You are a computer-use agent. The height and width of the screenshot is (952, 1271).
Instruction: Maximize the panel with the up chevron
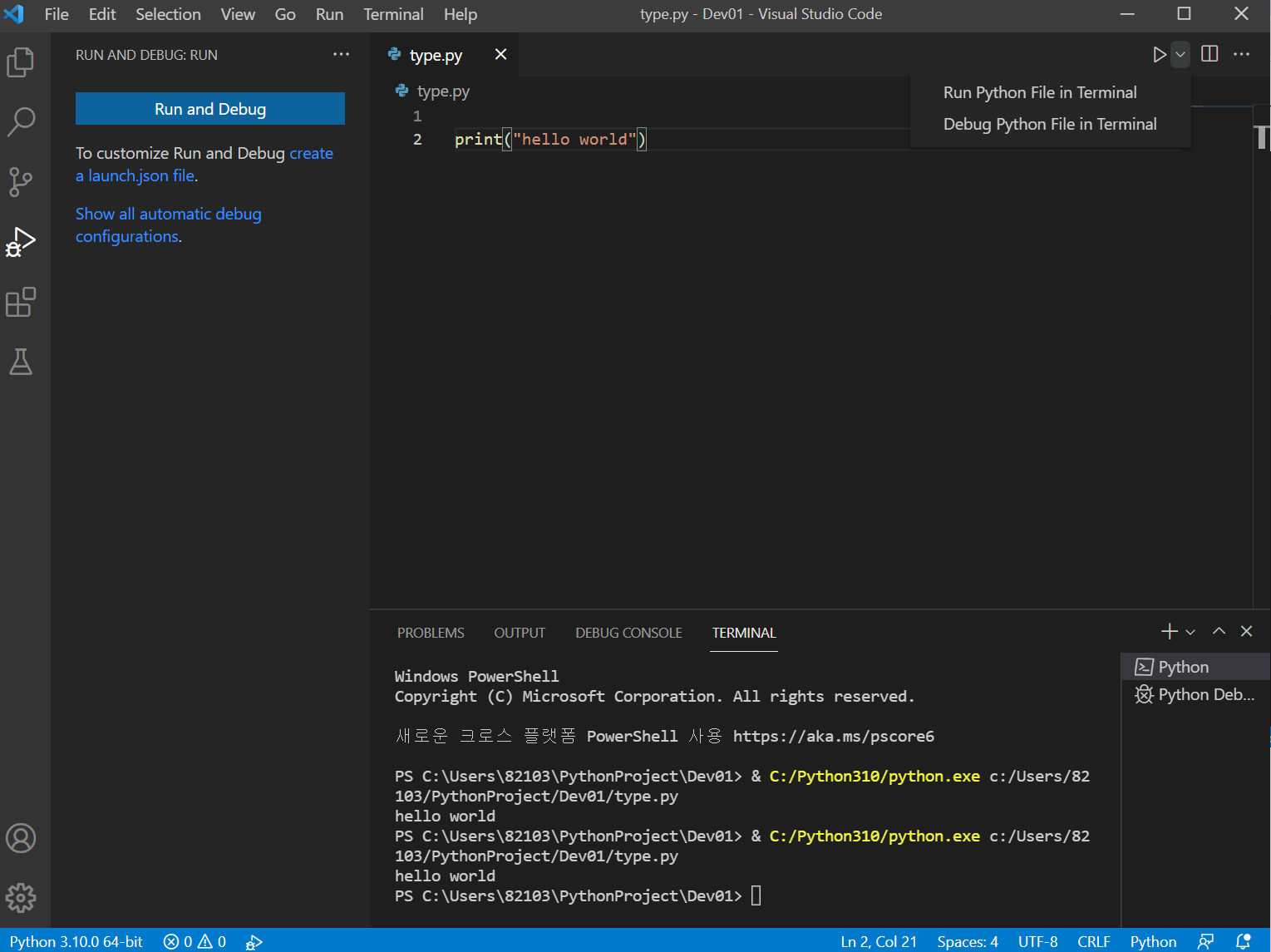(1219, 631)
